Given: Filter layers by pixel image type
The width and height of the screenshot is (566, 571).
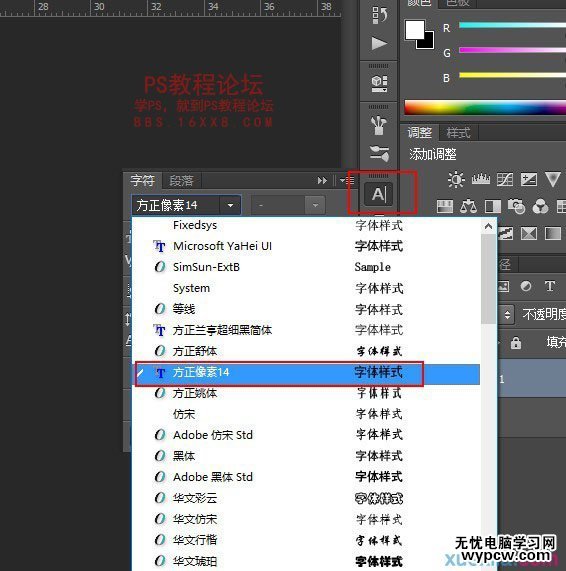Looking at the screenshot, I should click(x=504, y=287).
